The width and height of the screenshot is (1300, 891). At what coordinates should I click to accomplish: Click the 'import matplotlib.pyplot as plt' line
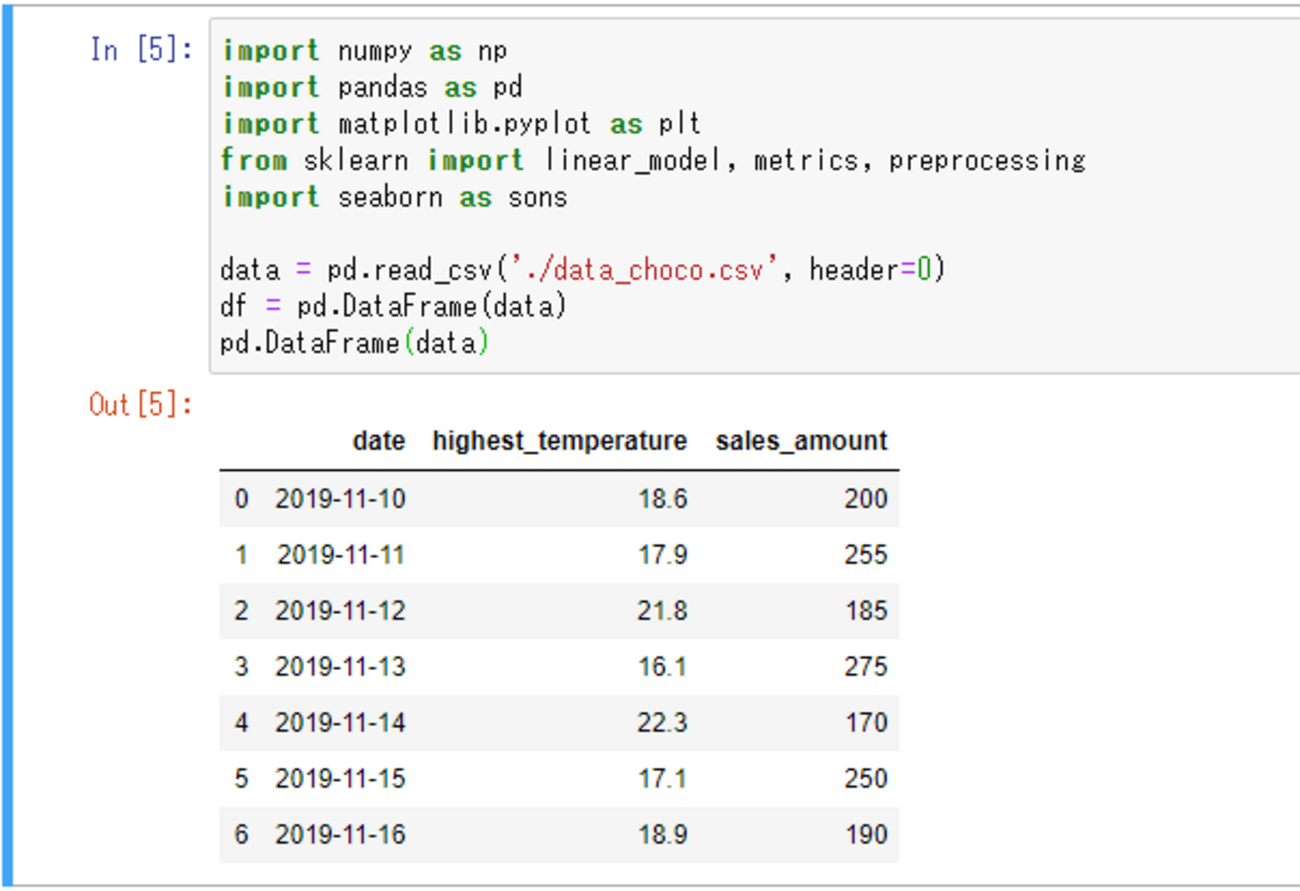[460, 124]
